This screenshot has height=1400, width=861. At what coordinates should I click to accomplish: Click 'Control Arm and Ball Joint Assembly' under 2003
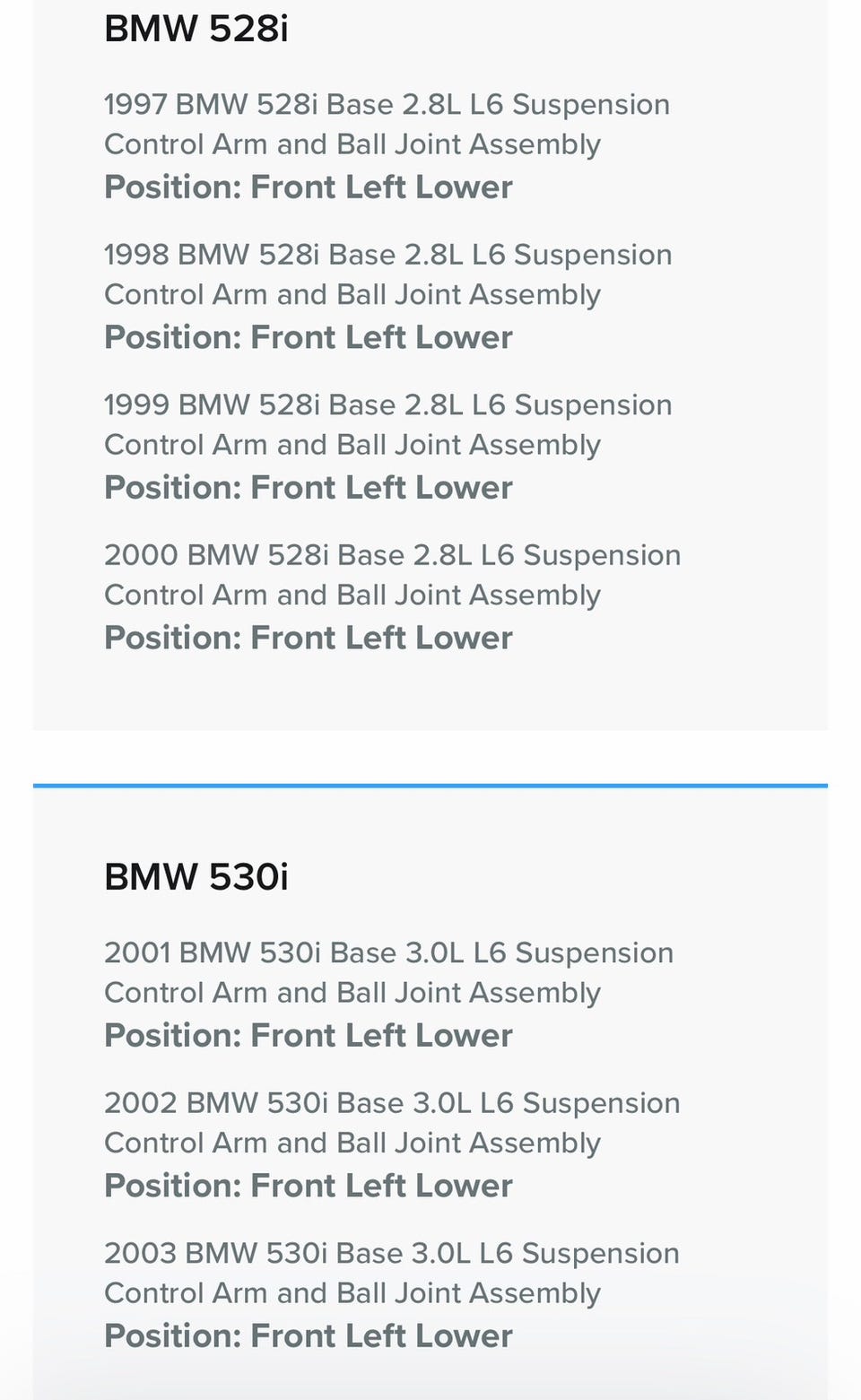[352, 1293]
